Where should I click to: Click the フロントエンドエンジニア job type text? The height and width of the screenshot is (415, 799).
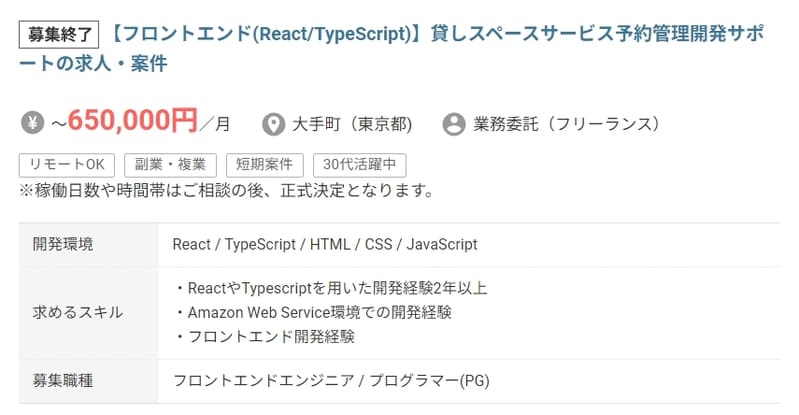[x=331, y=381]
